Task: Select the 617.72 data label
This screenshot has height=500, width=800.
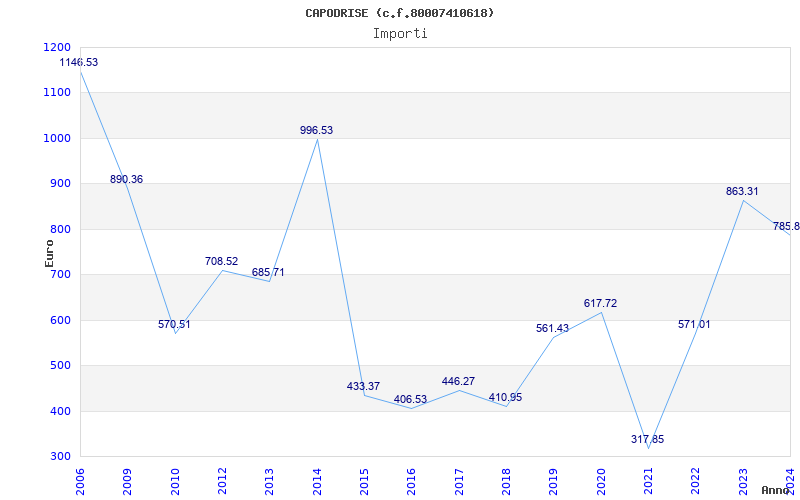Action: (601, 303)
